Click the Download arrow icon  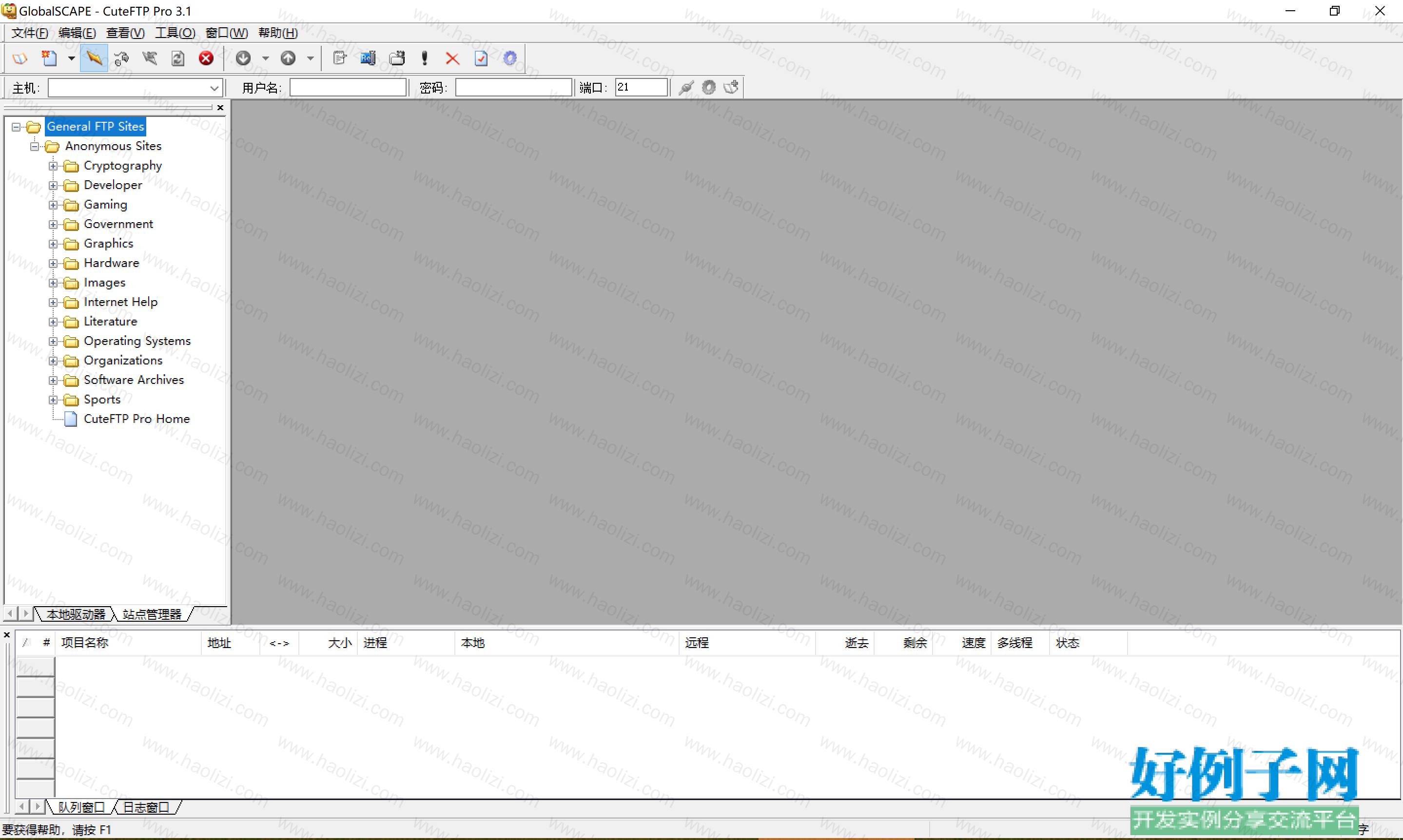point(243,58)
